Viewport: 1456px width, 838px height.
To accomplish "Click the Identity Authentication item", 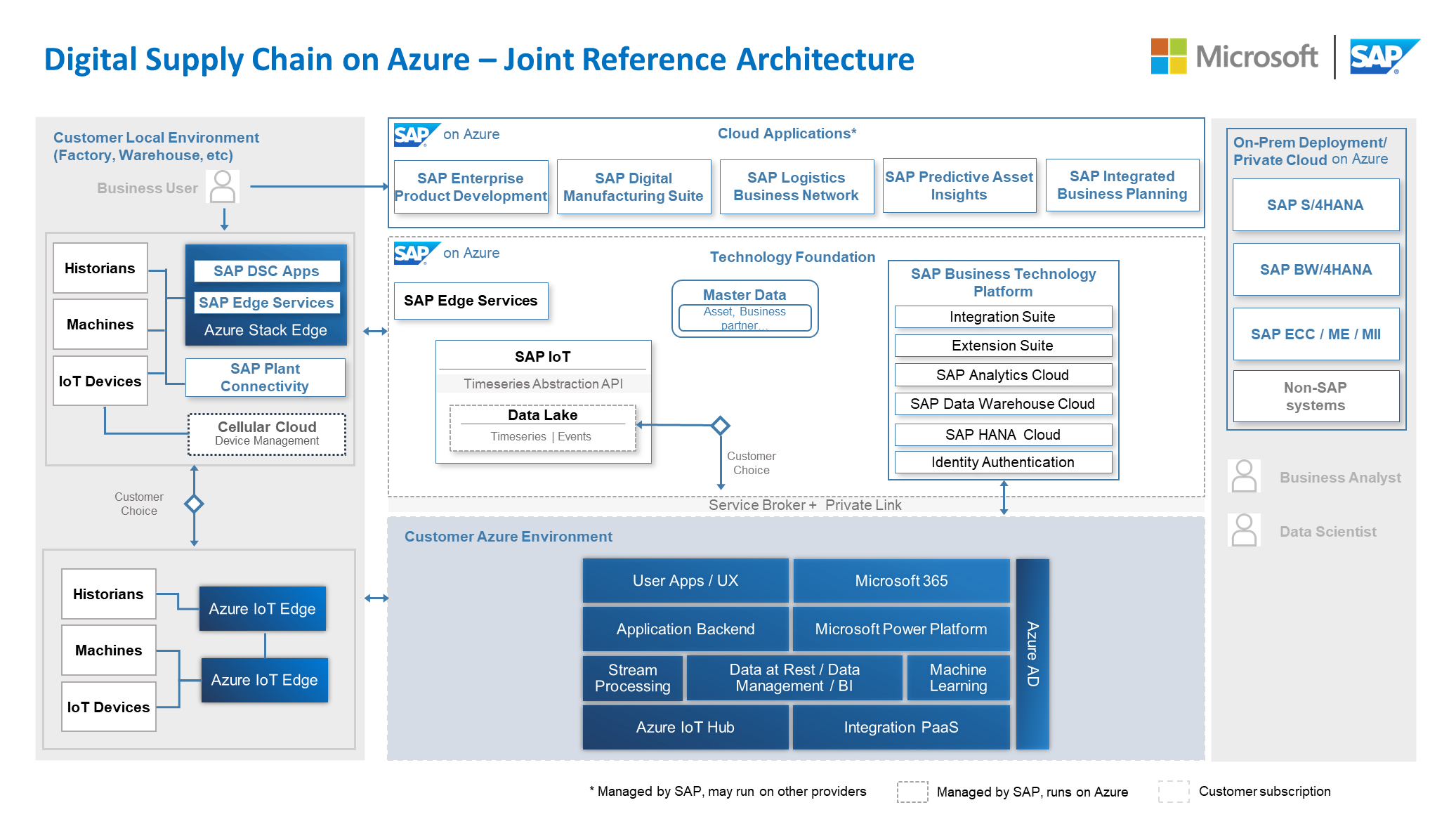I will [1003, 462].
